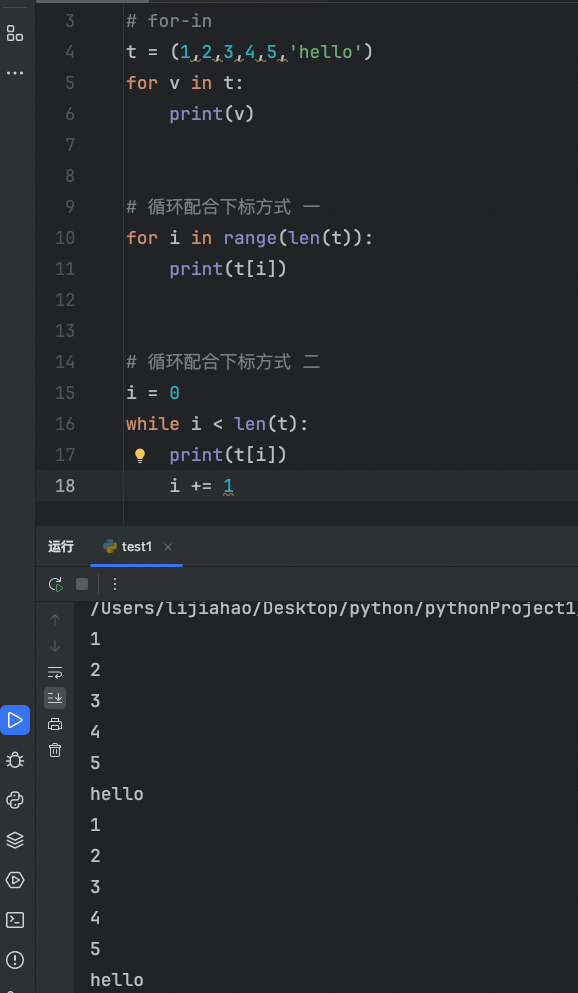This screenshot has width=578, height=993.
Task: Show more tool windows via ellipsis icon
Action: click(x=15, y=73)
